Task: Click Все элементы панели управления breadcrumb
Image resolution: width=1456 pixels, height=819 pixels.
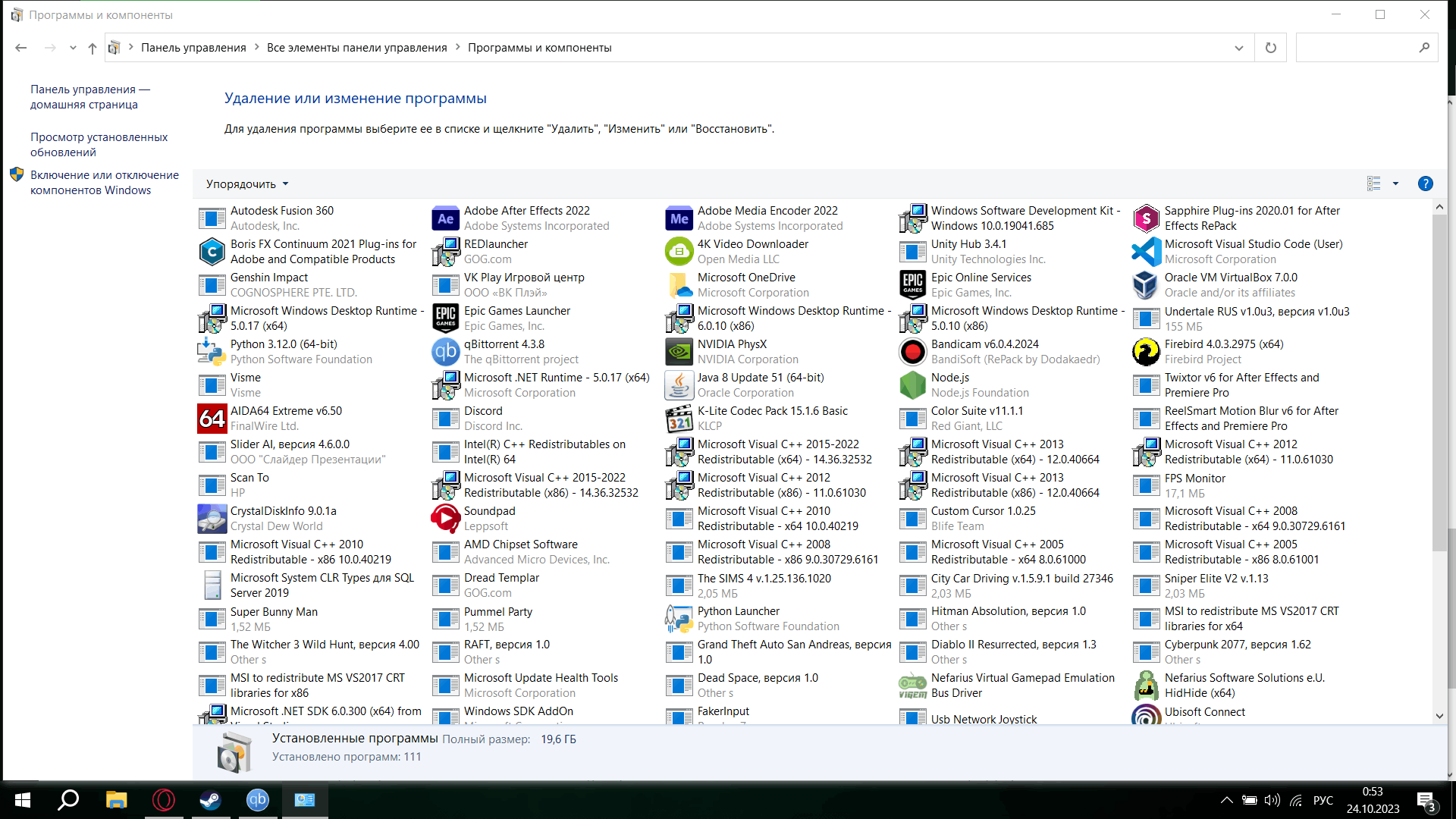Action: point(357,48)
